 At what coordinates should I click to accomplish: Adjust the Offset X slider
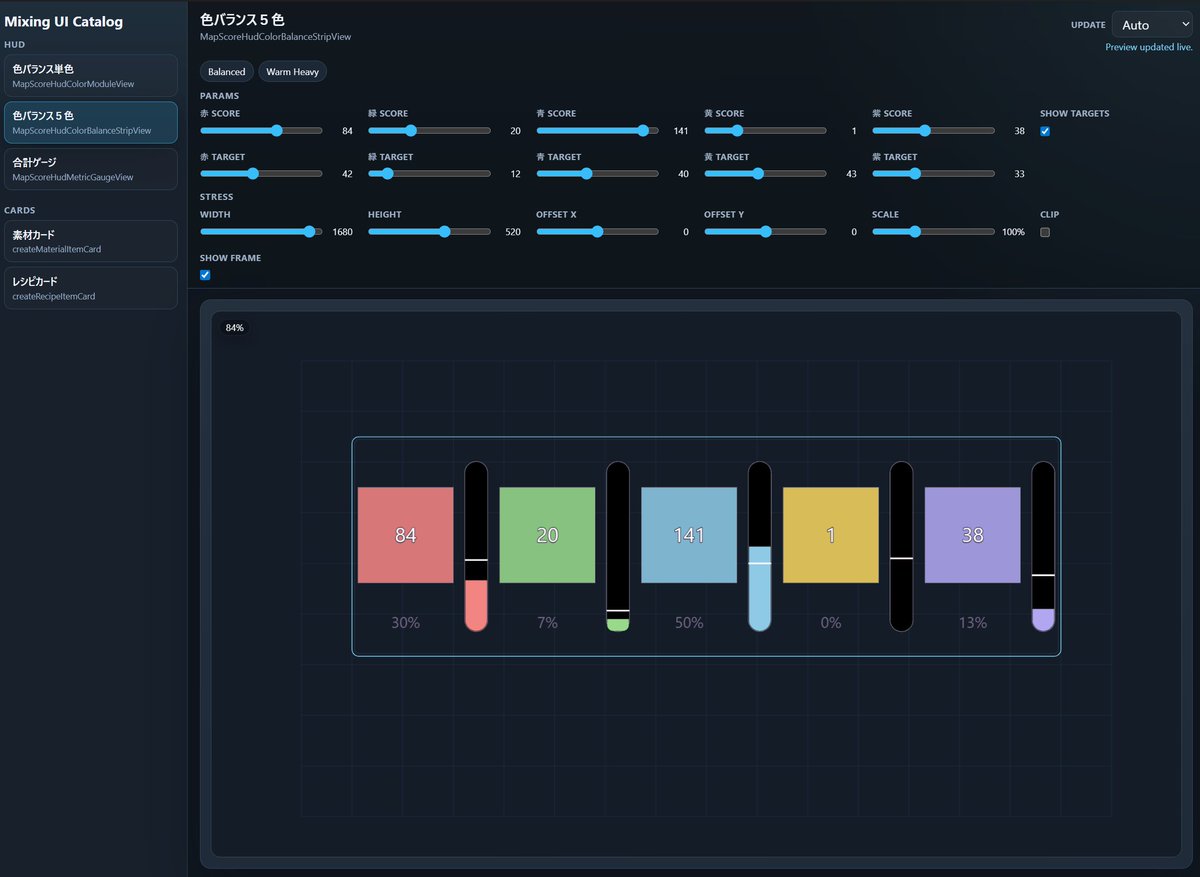coord(597,232)
